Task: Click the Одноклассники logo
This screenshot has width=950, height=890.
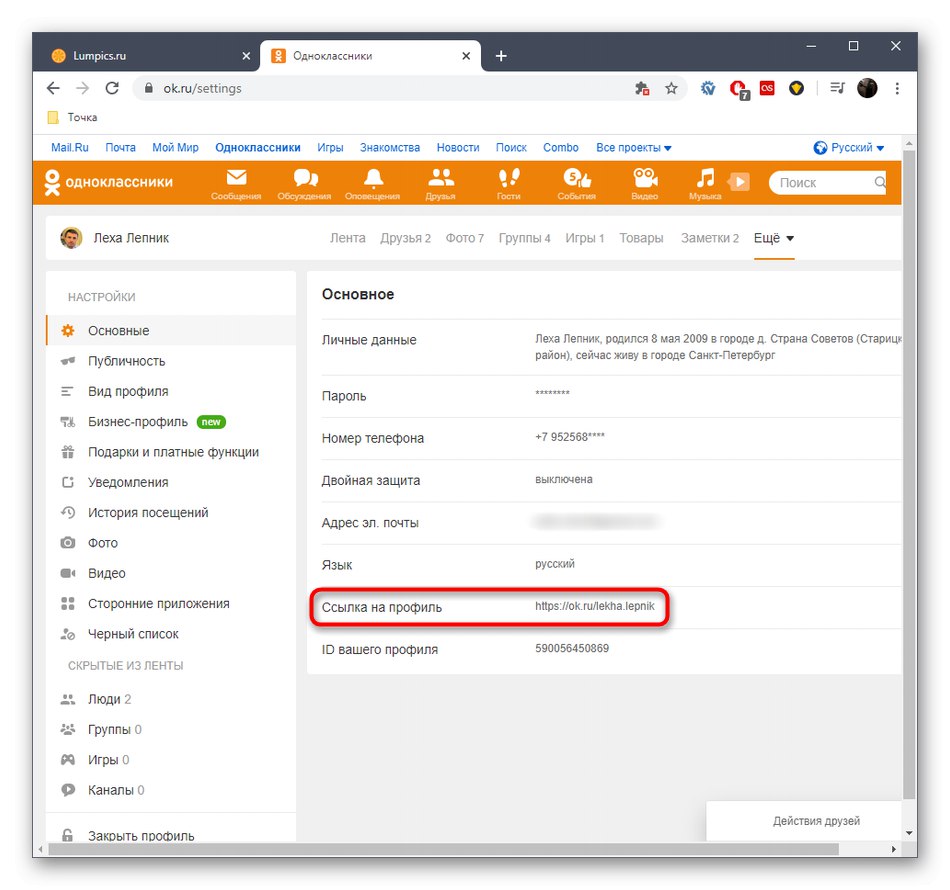Action: click(x=110, y=182)
